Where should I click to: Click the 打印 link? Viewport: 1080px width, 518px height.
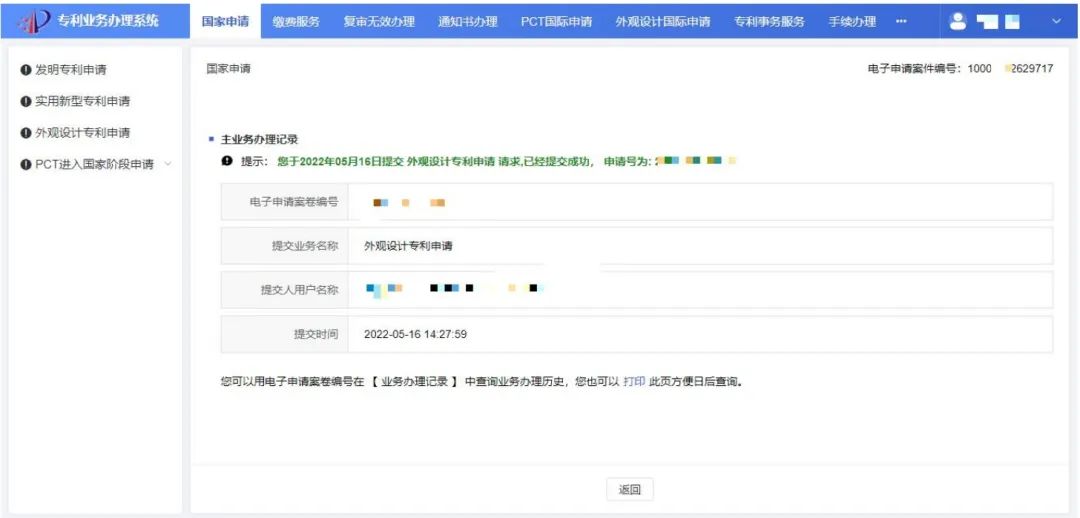[634, 382]
